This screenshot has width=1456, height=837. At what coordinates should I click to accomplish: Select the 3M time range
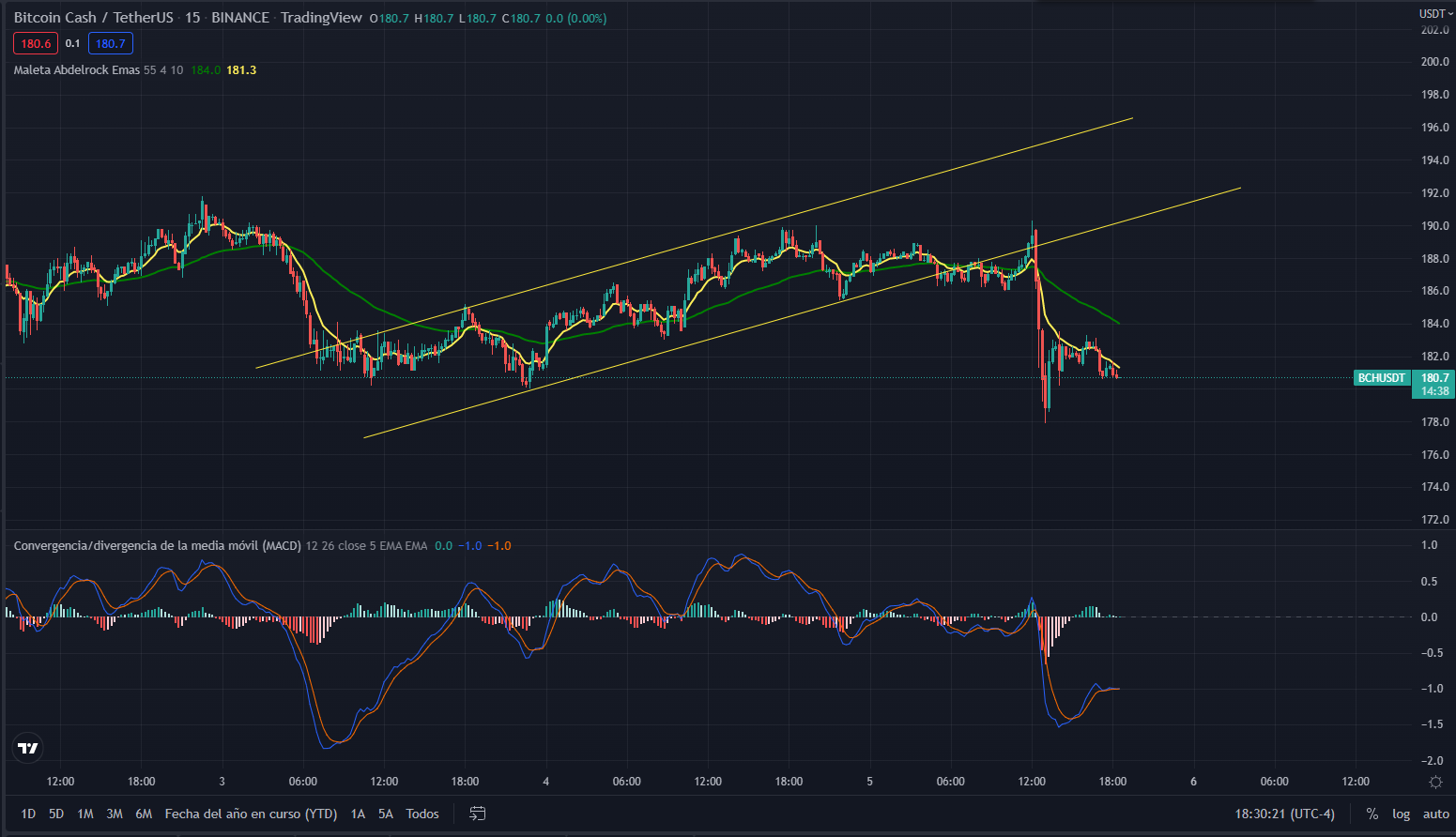(x=115, y=814)
